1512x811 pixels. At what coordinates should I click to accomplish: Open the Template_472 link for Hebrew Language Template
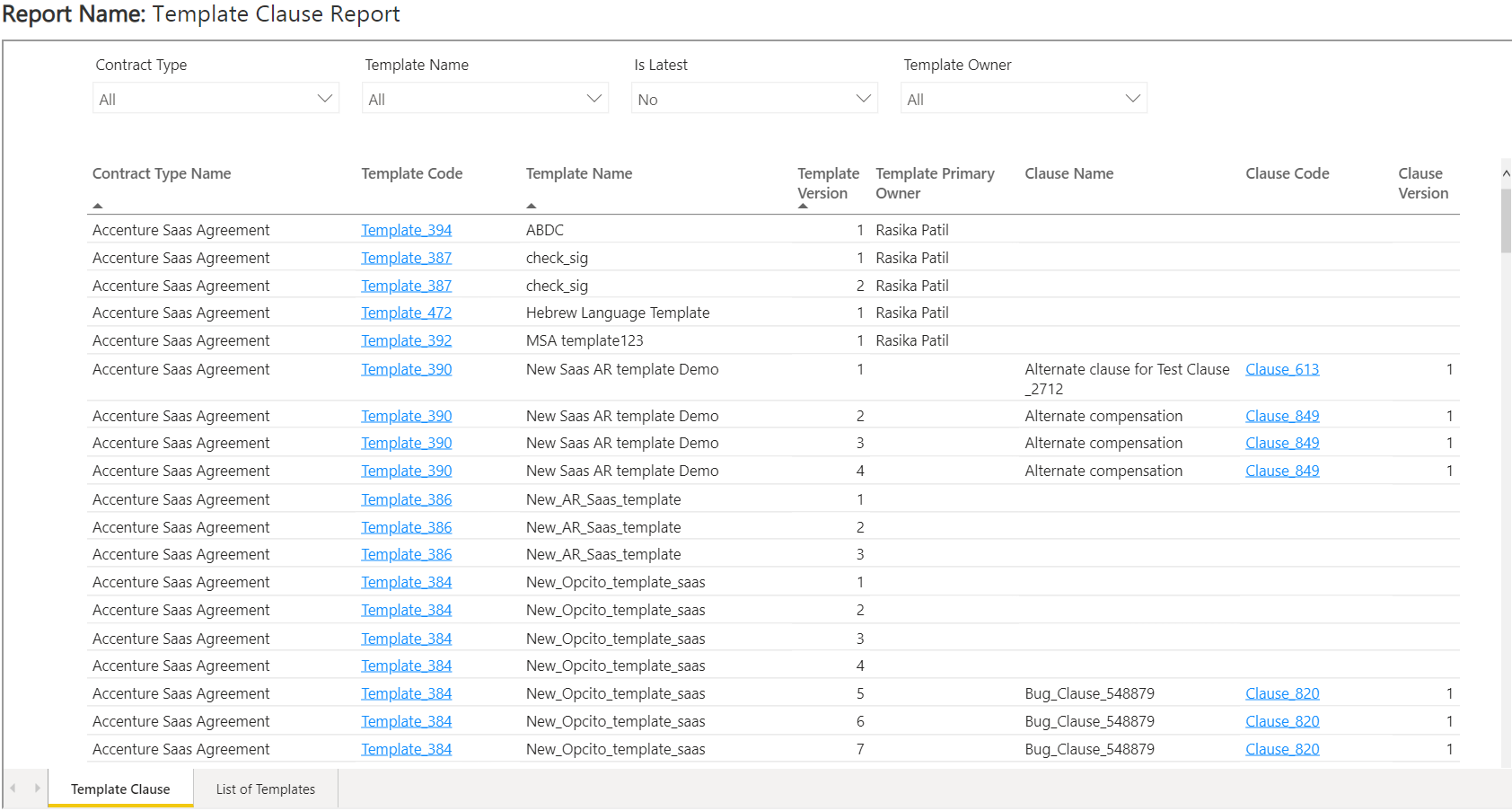coord(406,313)
